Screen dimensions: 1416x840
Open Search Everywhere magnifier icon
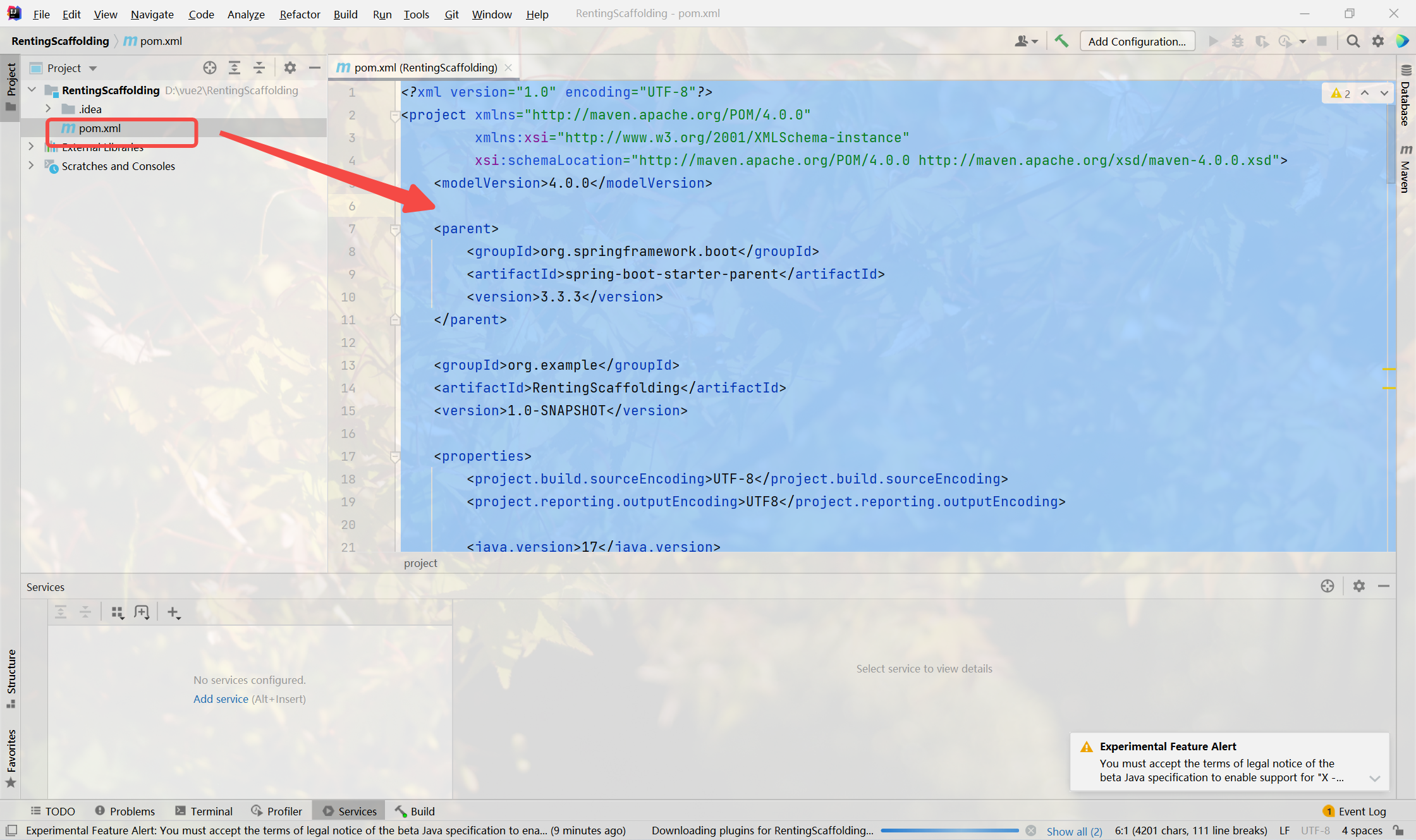coord(1353,41)
